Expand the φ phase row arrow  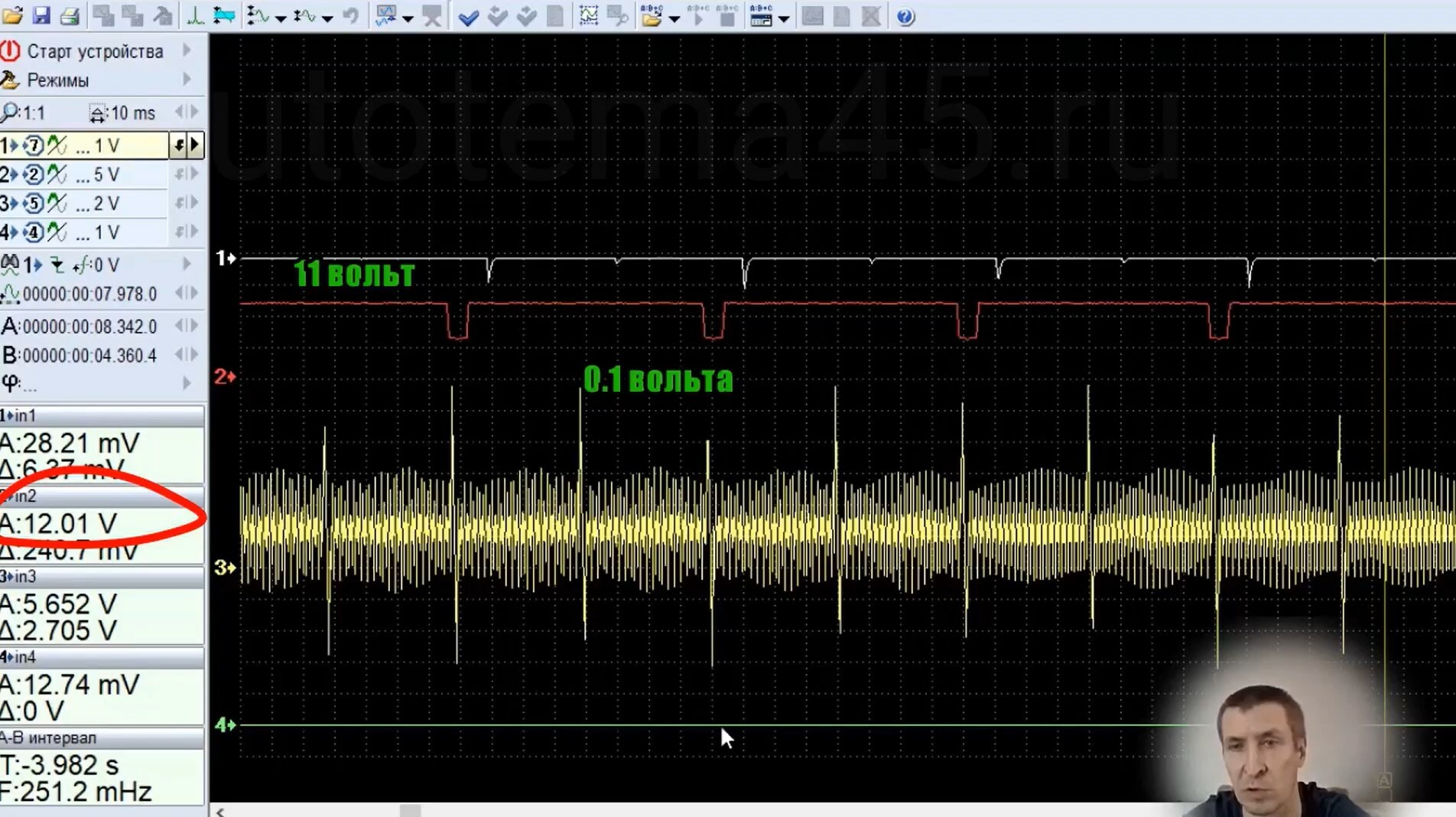click(x=187, y=383)
